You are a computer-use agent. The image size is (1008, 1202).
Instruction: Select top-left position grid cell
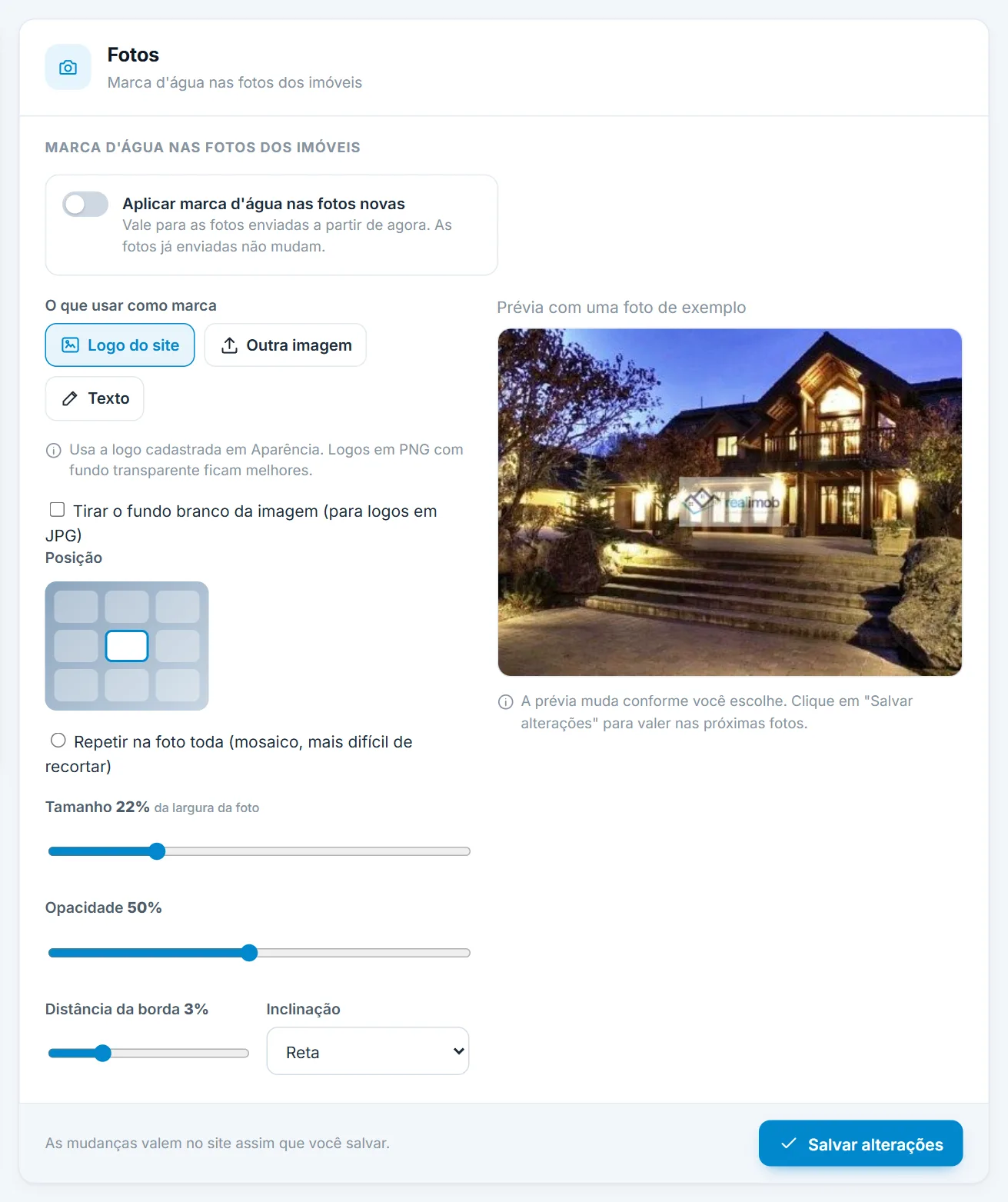point(76,607)
